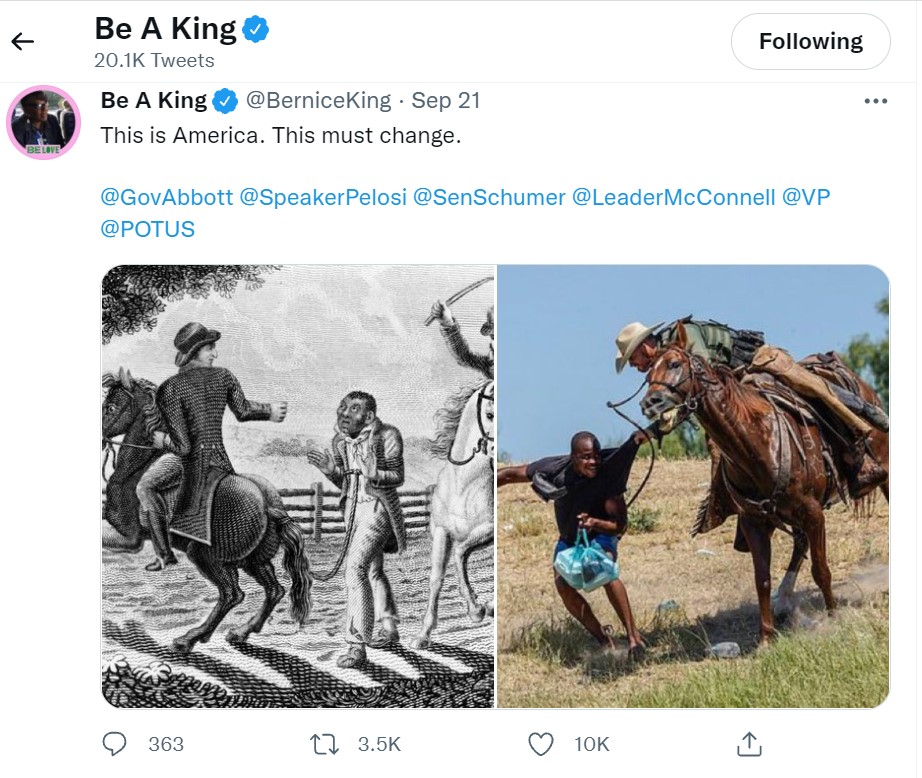Retweet this tweet using the retweet icon
Image resolution: width=922 pixels, height=778 pixels.
[x=325, y=743]
